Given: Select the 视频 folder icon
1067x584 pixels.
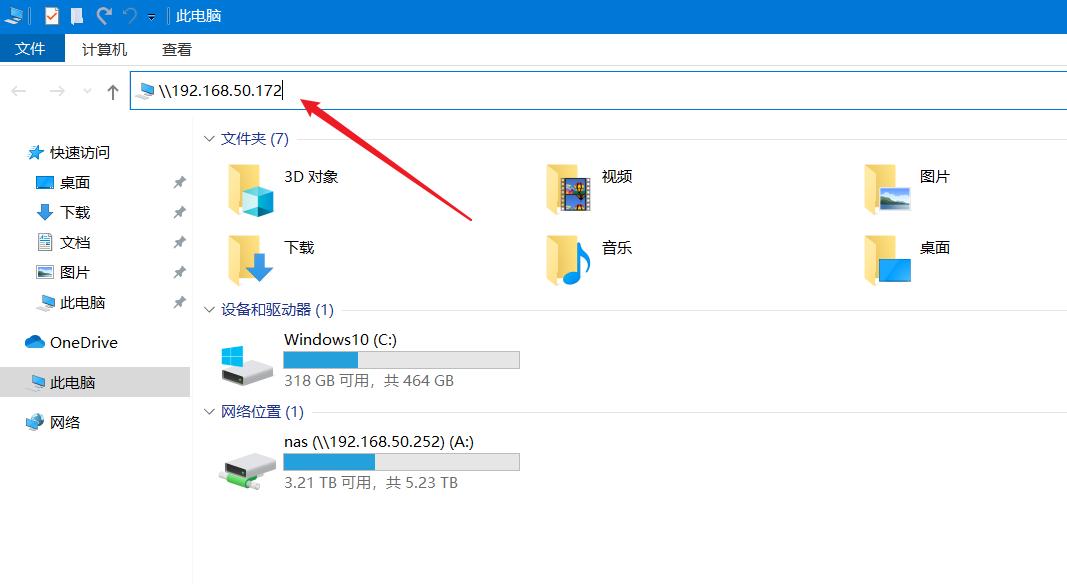Looking at the screenshot, I should pyautogui.click(x=569, y=189).
